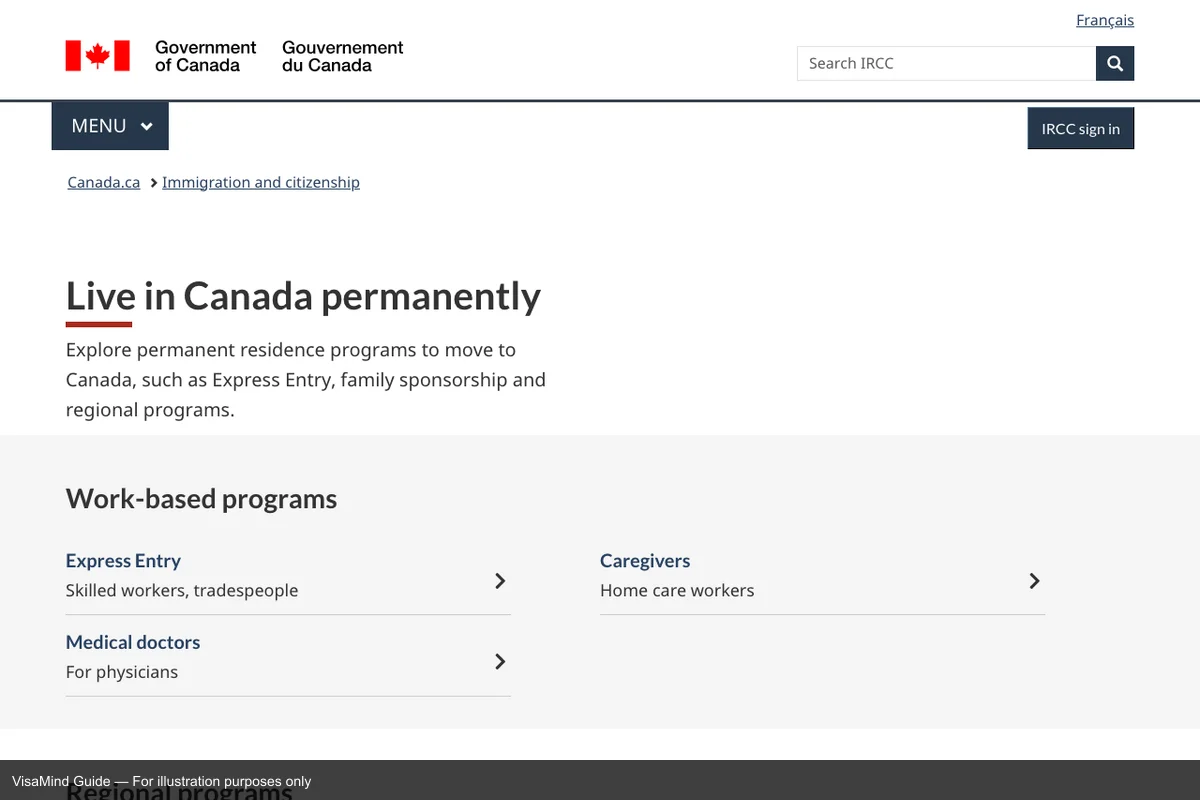Switch language to Français
The width and height of the screenshot is (1200, 800).
click(x=1104, y=20)
